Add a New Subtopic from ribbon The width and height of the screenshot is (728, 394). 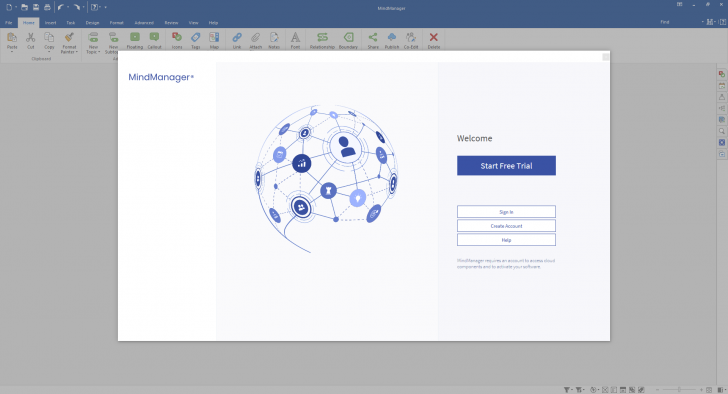point(113,38)
